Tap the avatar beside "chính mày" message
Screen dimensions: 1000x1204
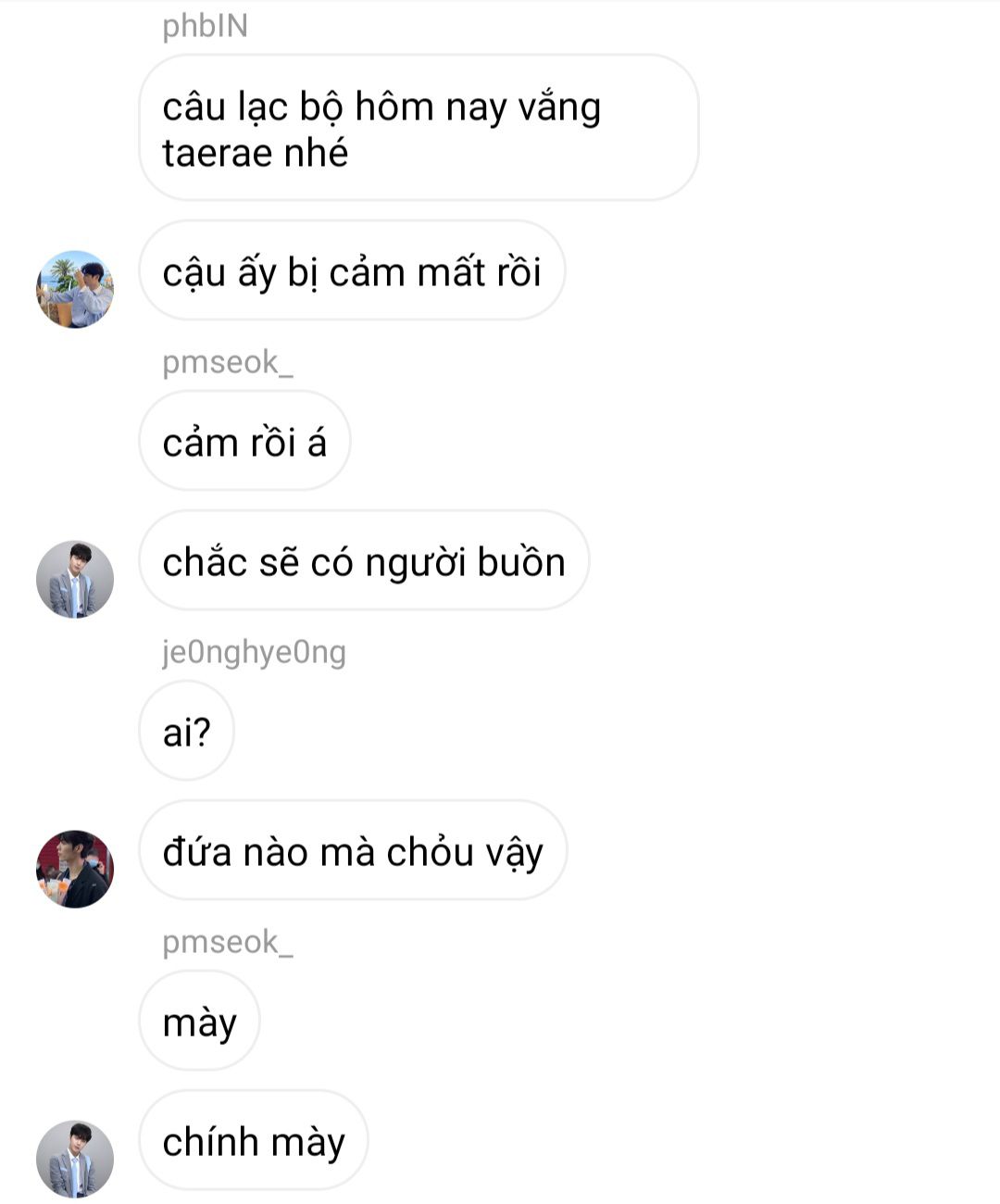pyautogui.click(x=75, y=1160)
